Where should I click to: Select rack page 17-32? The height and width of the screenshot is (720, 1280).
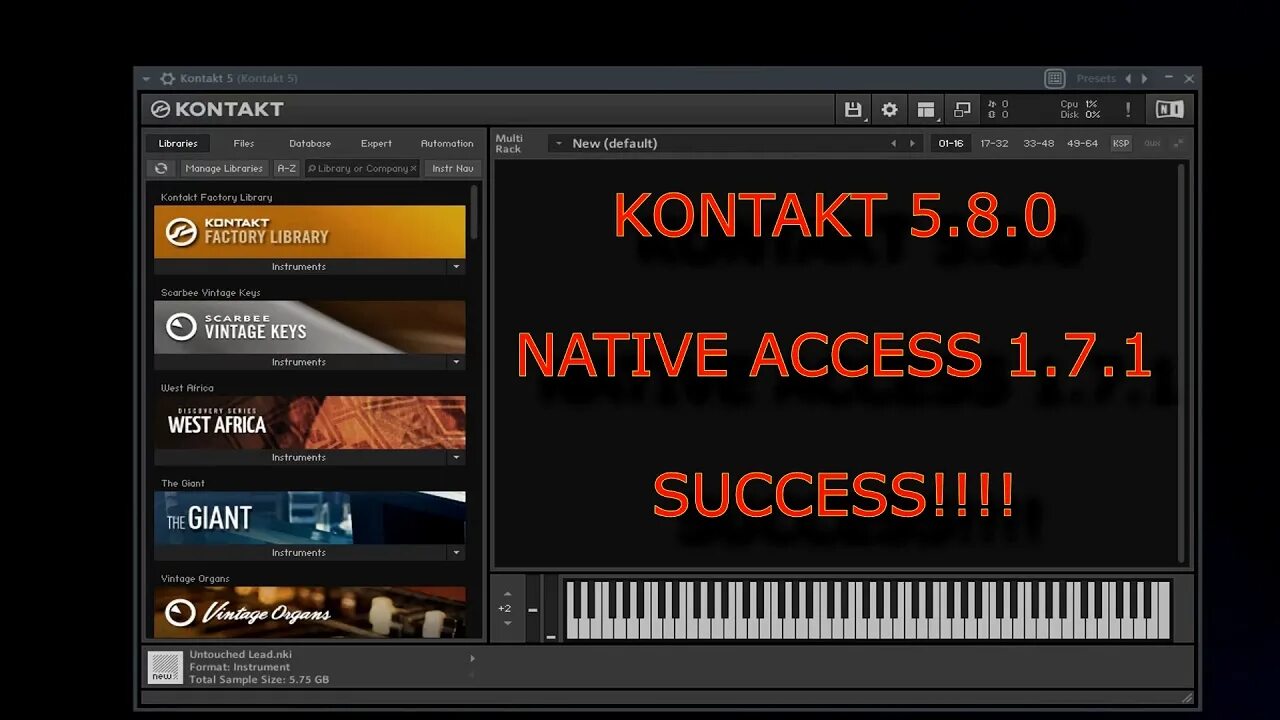click(994, 143)
